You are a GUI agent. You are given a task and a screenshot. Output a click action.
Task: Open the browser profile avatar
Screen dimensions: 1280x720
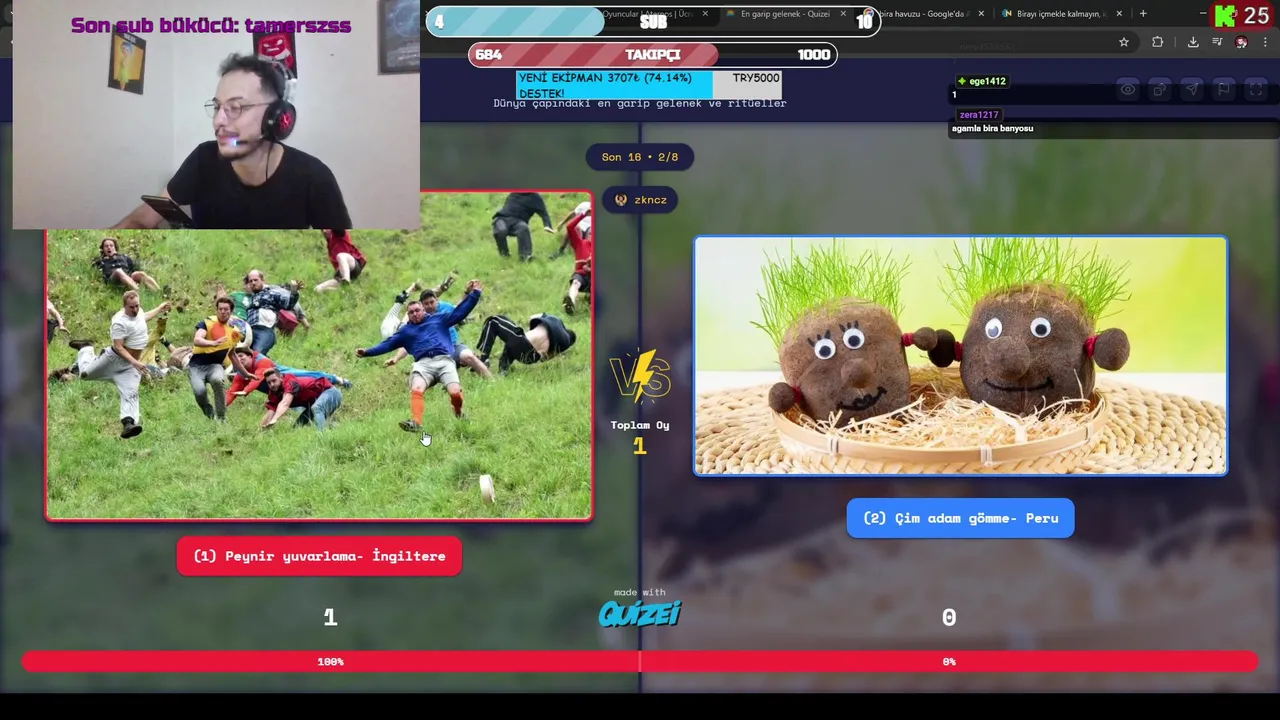click(1241, 42)
